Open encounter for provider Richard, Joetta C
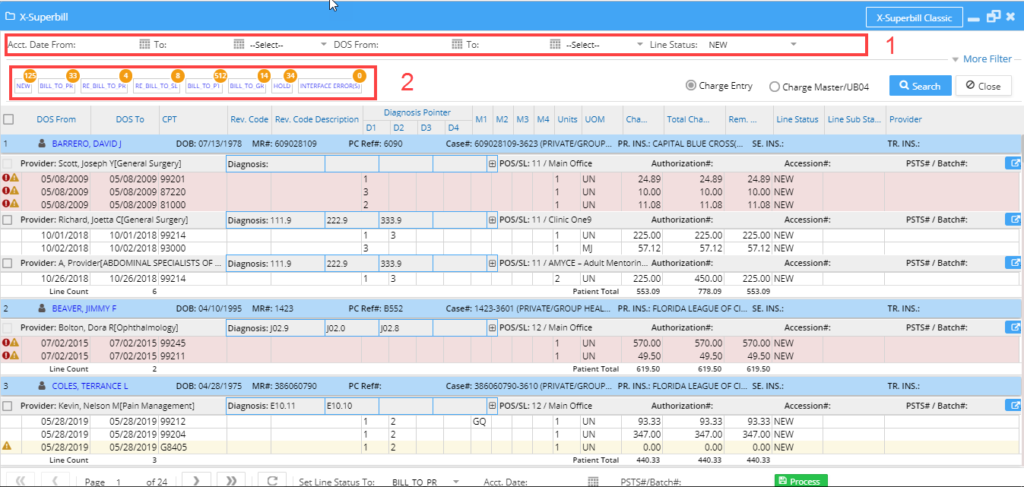This screenshot has height=487, width=1024. pos(1012,220)
